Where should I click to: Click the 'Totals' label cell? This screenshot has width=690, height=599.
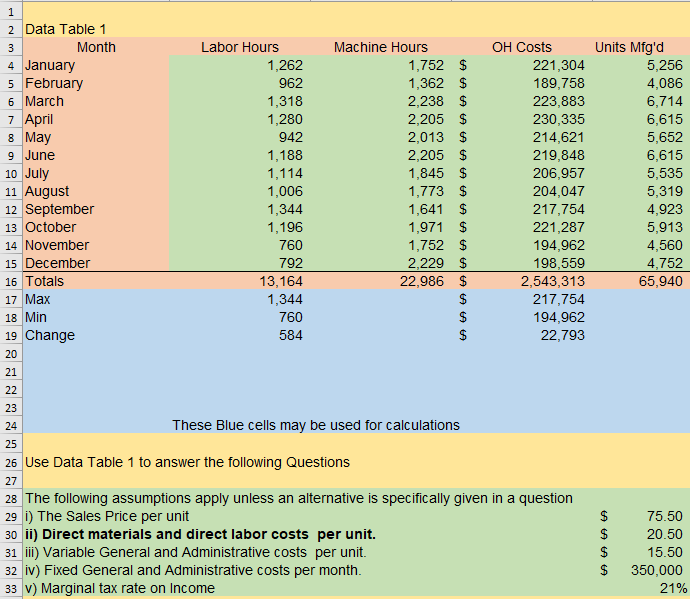[x=96, y=281]
